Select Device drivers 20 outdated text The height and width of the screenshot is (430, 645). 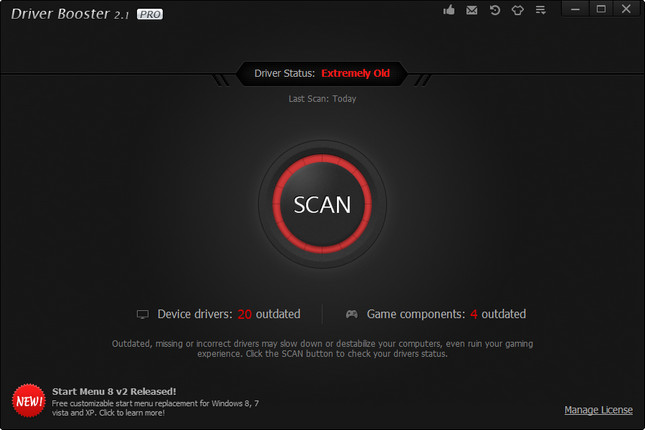pyautogui.click(x=229, y=314)
